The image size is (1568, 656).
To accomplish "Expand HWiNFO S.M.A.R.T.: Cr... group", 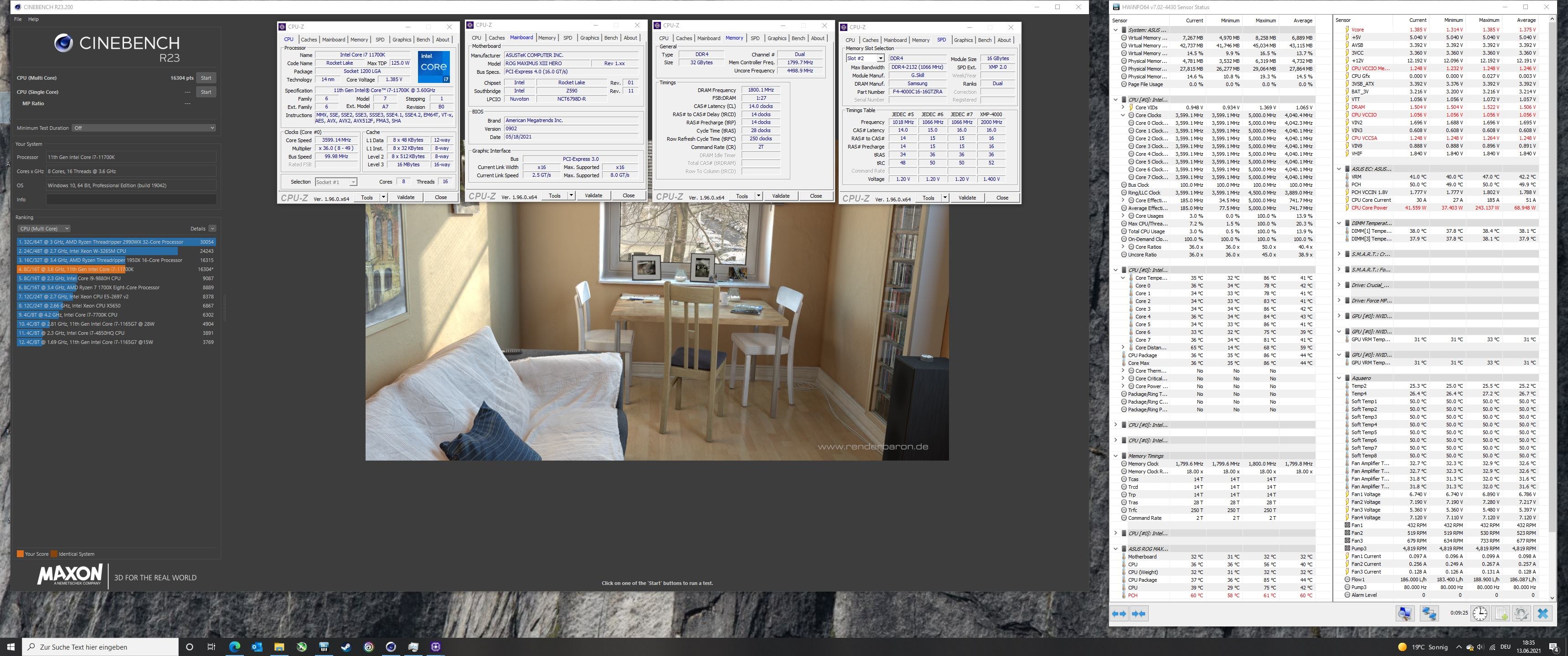I will pyautogui.click(x=1339, y=254).
